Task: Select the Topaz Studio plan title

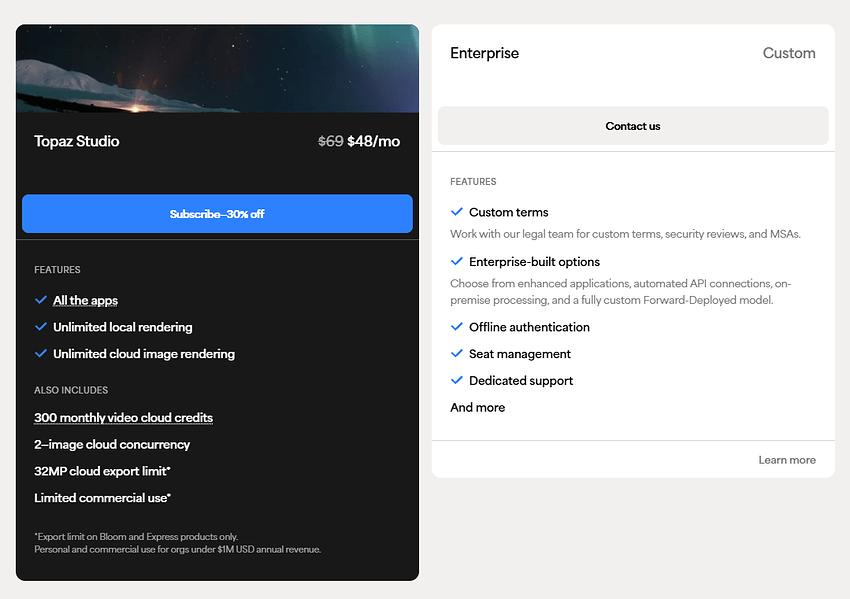Action: point(76,141)
